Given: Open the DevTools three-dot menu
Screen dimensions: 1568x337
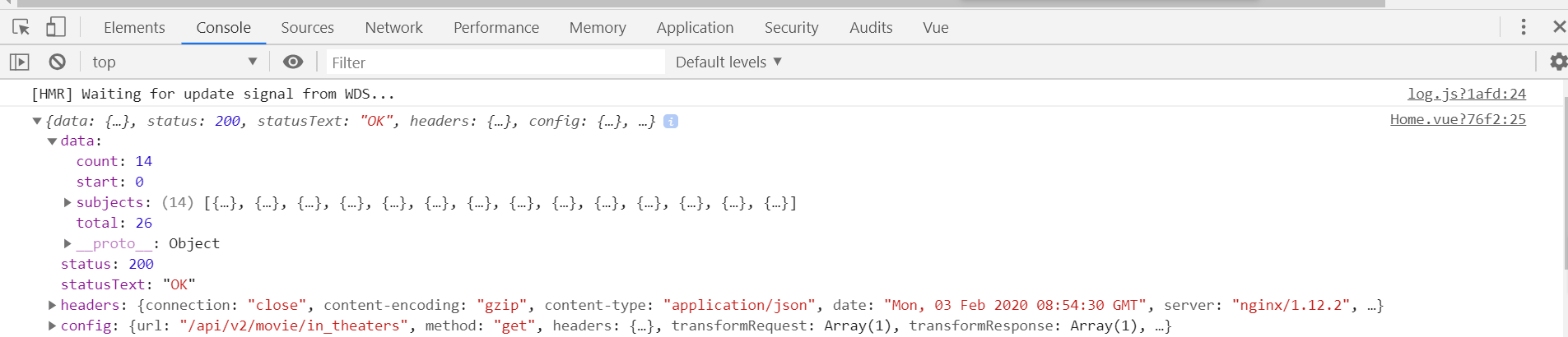Looking at the screenshot, I should pyautogui.click(x=1524, y=27).
